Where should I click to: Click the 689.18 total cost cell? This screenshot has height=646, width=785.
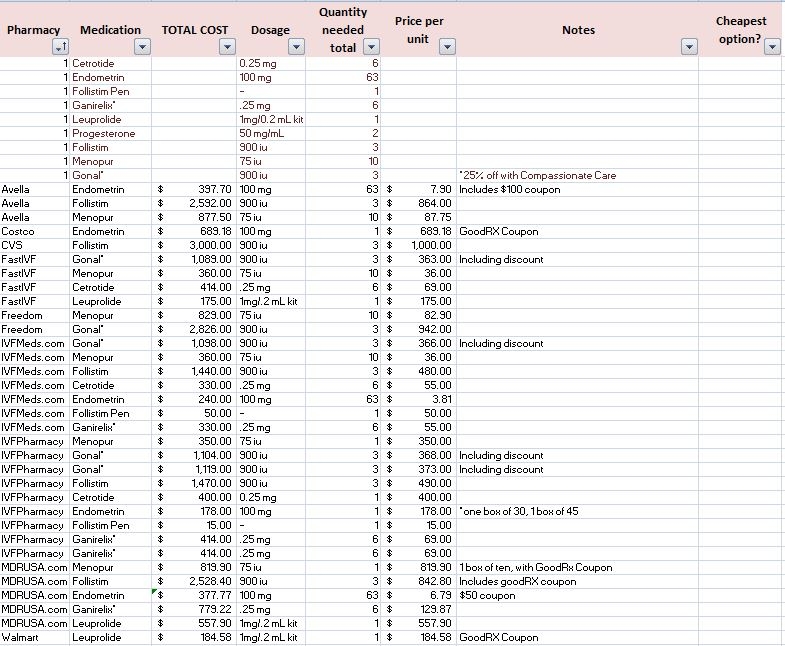click(x=194, y=231)
